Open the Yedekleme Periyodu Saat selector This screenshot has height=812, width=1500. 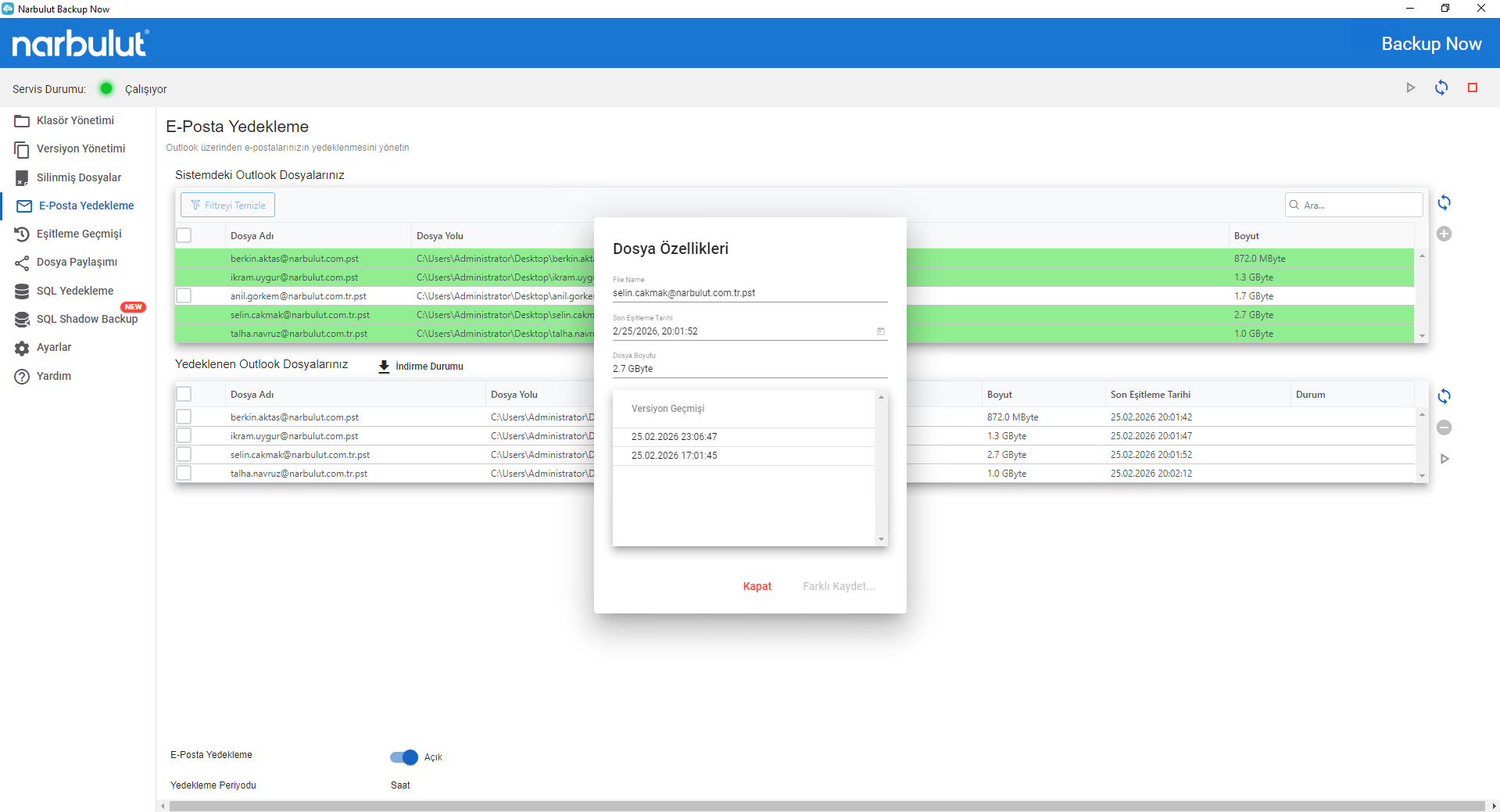pyautogui.click(x=400, y=785)
